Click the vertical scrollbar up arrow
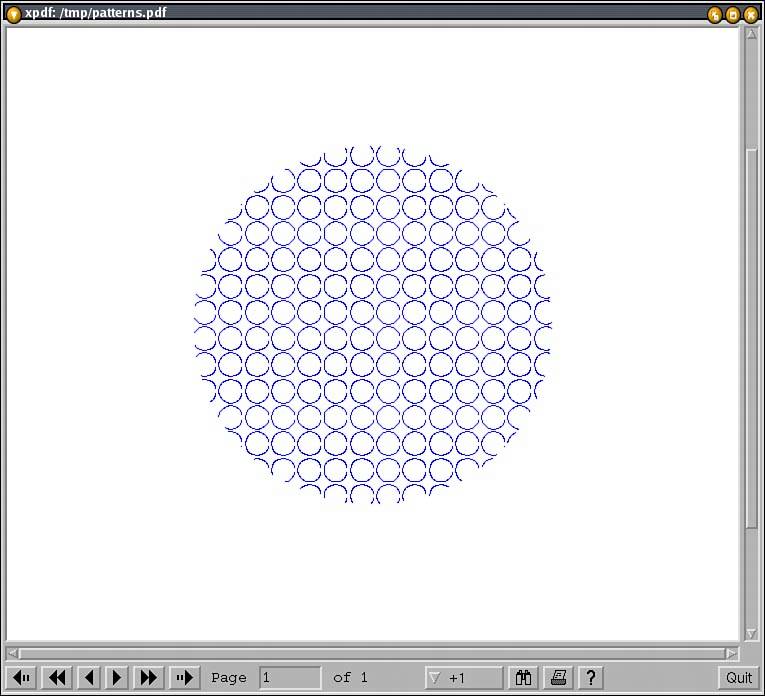The image size is (765, 696). click(751, 34)
